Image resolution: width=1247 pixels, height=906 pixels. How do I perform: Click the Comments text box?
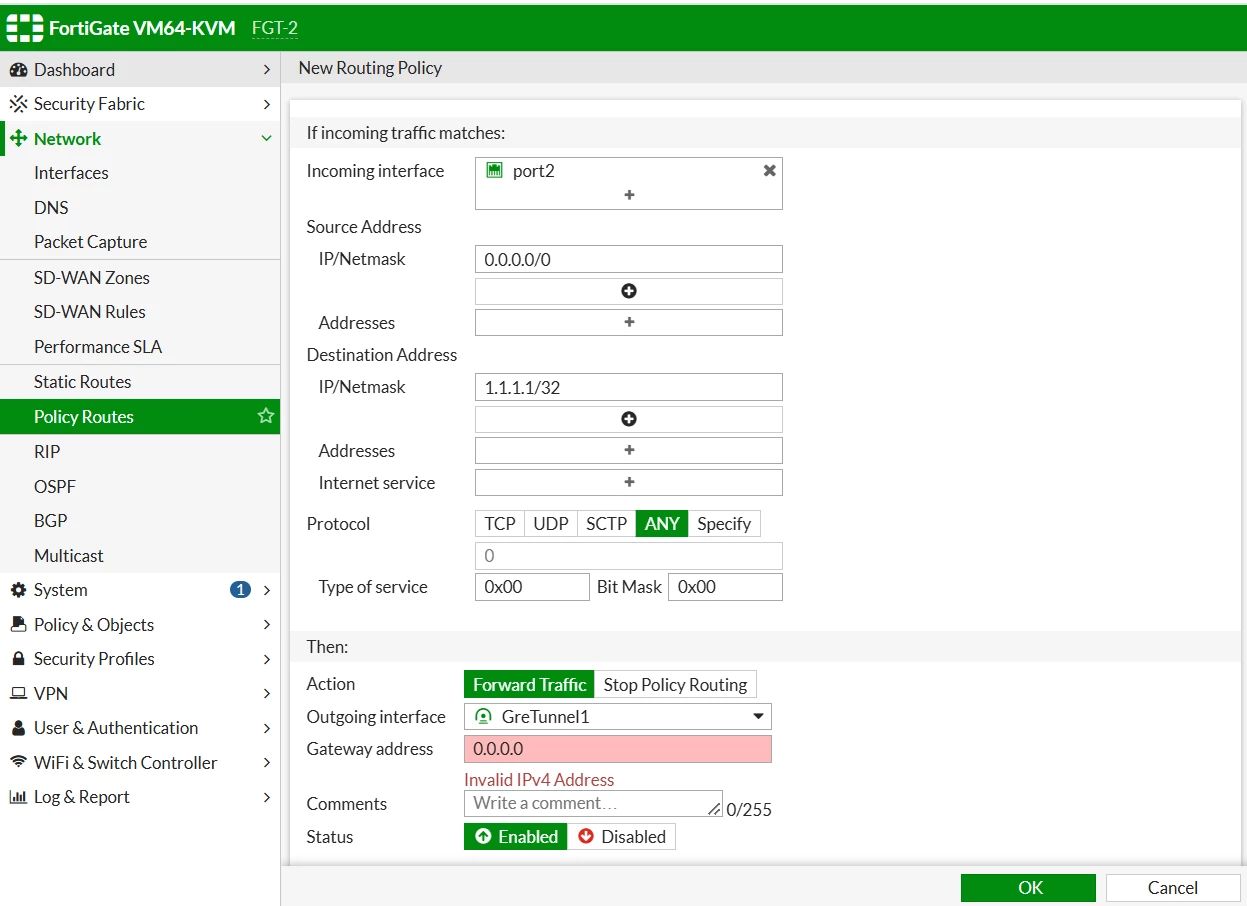[593, 803]
